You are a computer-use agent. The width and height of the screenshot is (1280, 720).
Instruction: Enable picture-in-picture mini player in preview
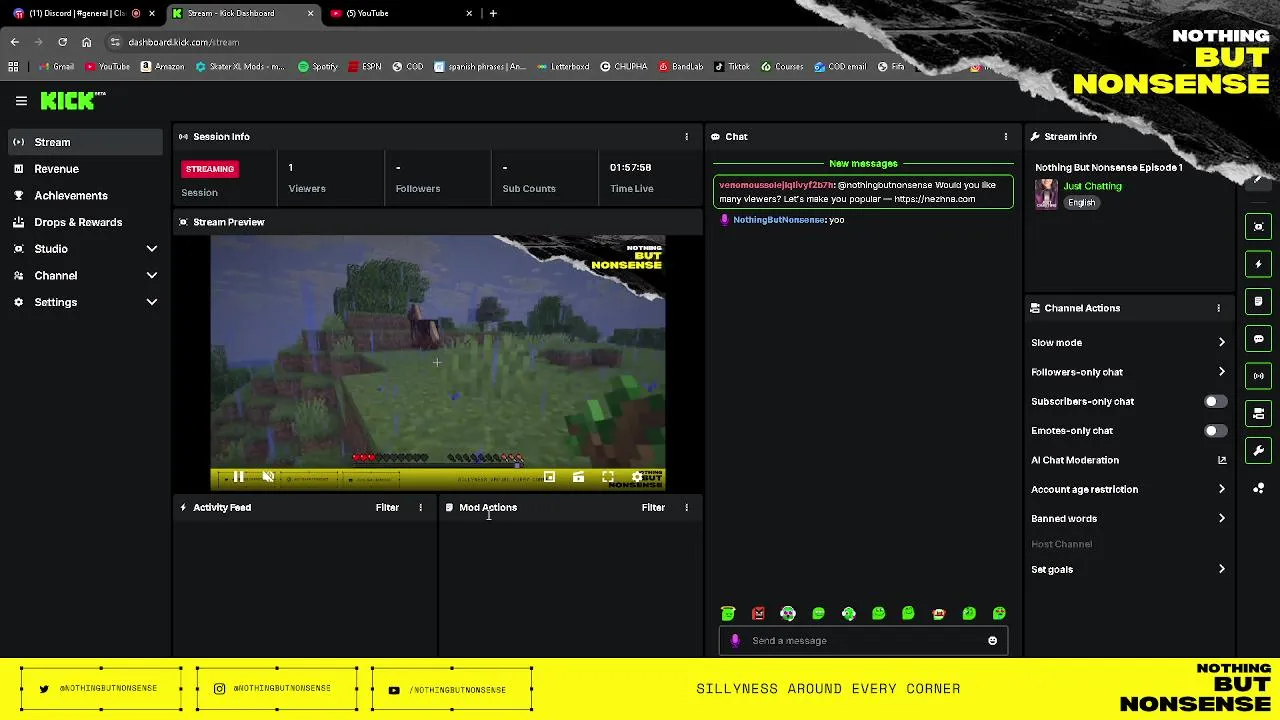pos(549,478)
